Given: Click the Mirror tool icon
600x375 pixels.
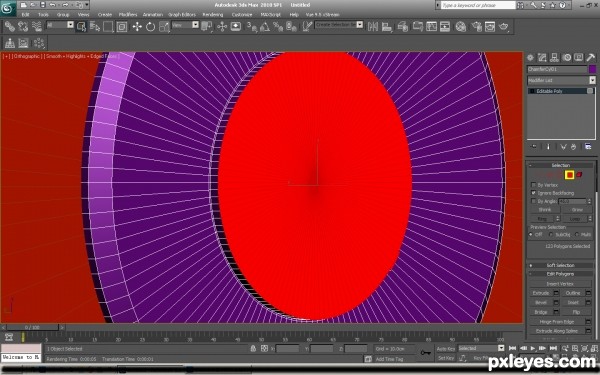Looking at the screenshot, I should [373, 26].
